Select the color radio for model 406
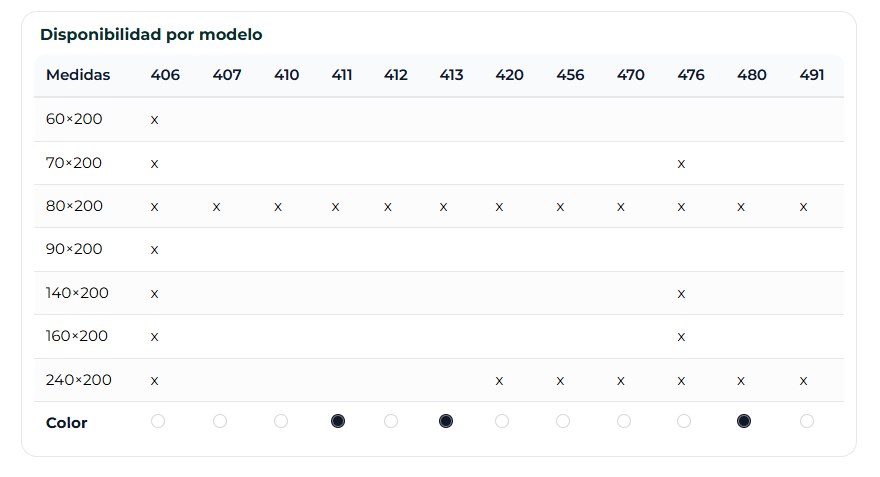Viewport: 880px width, 477px height. 158,421
